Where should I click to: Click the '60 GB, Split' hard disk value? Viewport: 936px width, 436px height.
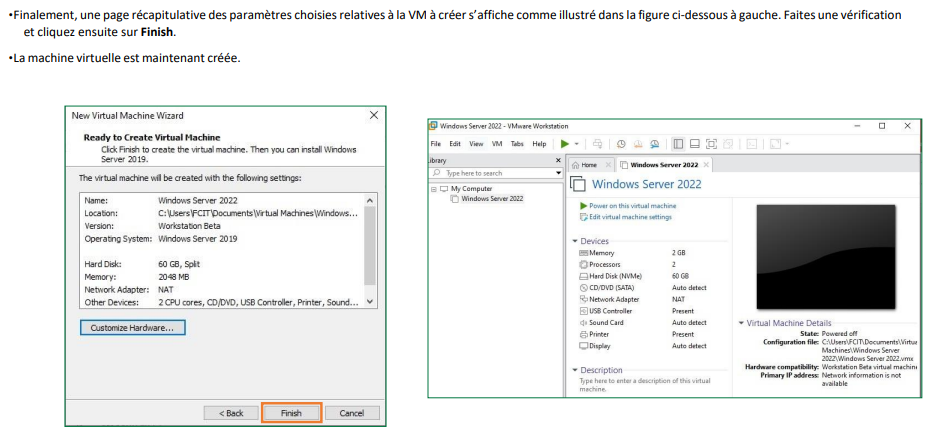[x=179, y=264]
